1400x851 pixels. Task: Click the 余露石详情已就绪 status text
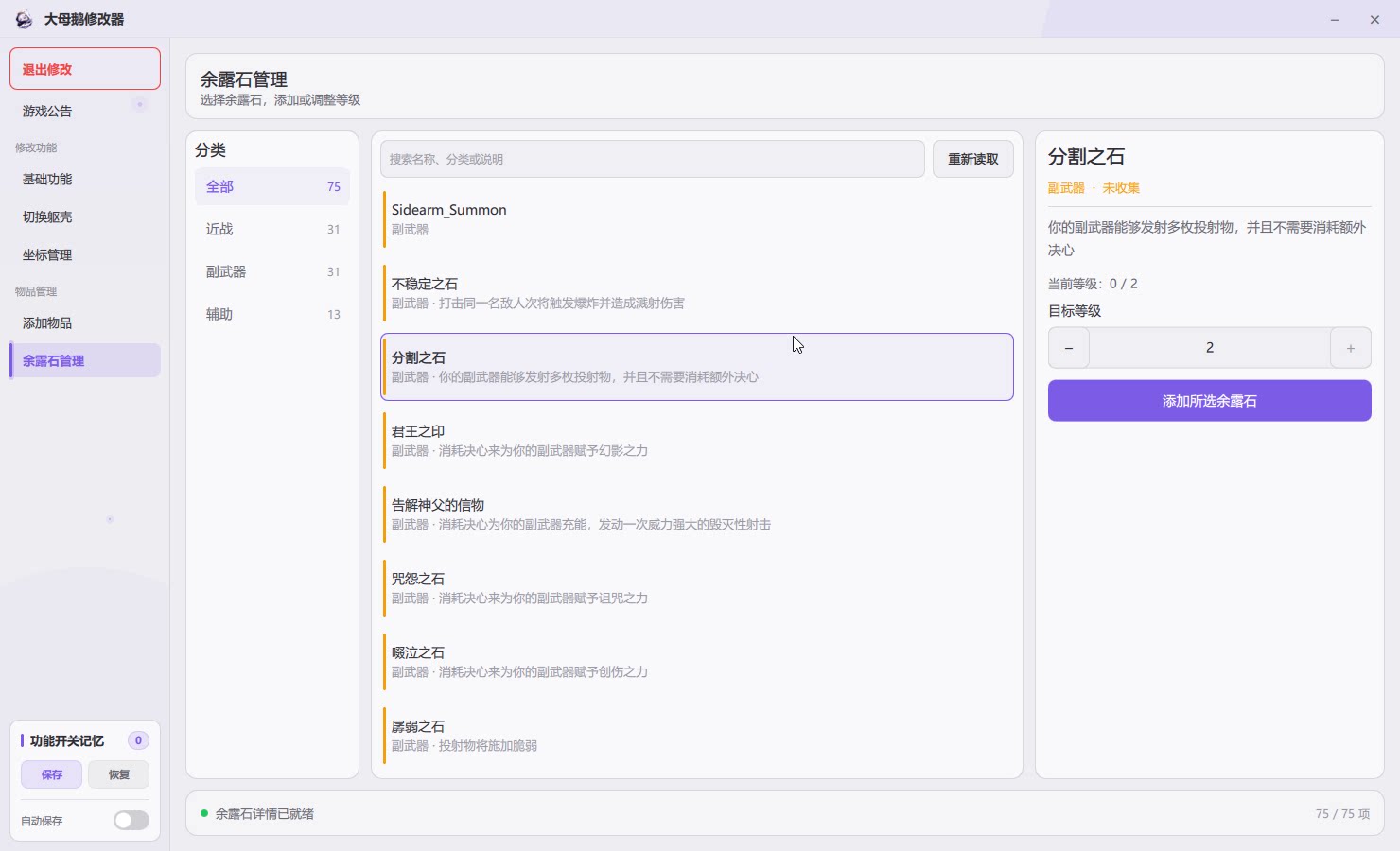click(265, 813)
